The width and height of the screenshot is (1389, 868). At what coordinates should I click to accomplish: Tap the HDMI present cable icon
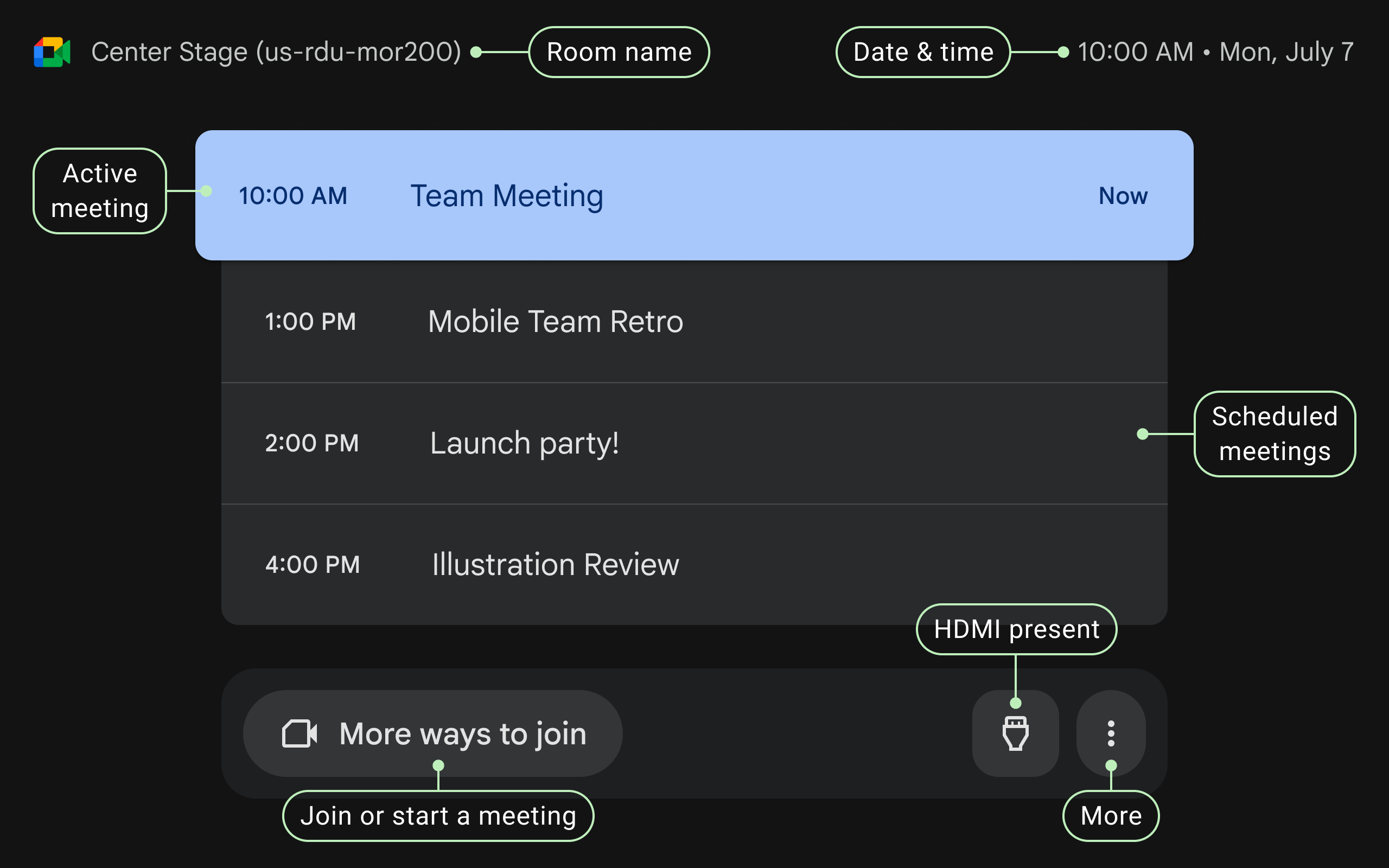1015,733
